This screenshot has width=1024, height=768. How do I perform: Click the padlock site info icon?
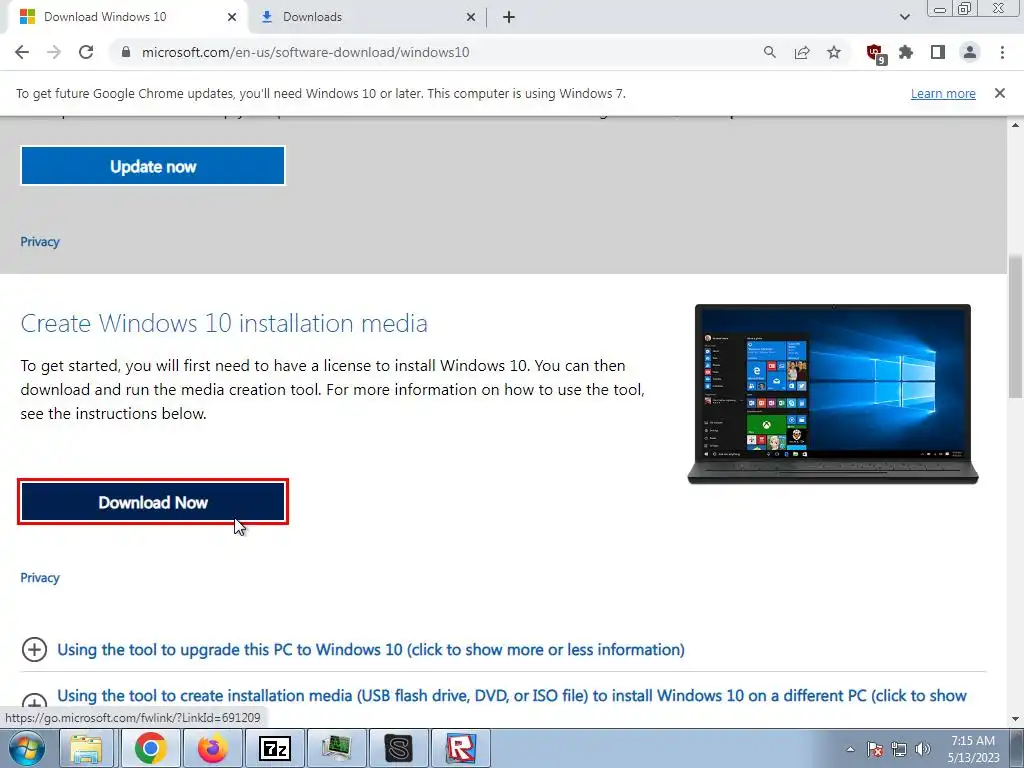coord(126,52)
